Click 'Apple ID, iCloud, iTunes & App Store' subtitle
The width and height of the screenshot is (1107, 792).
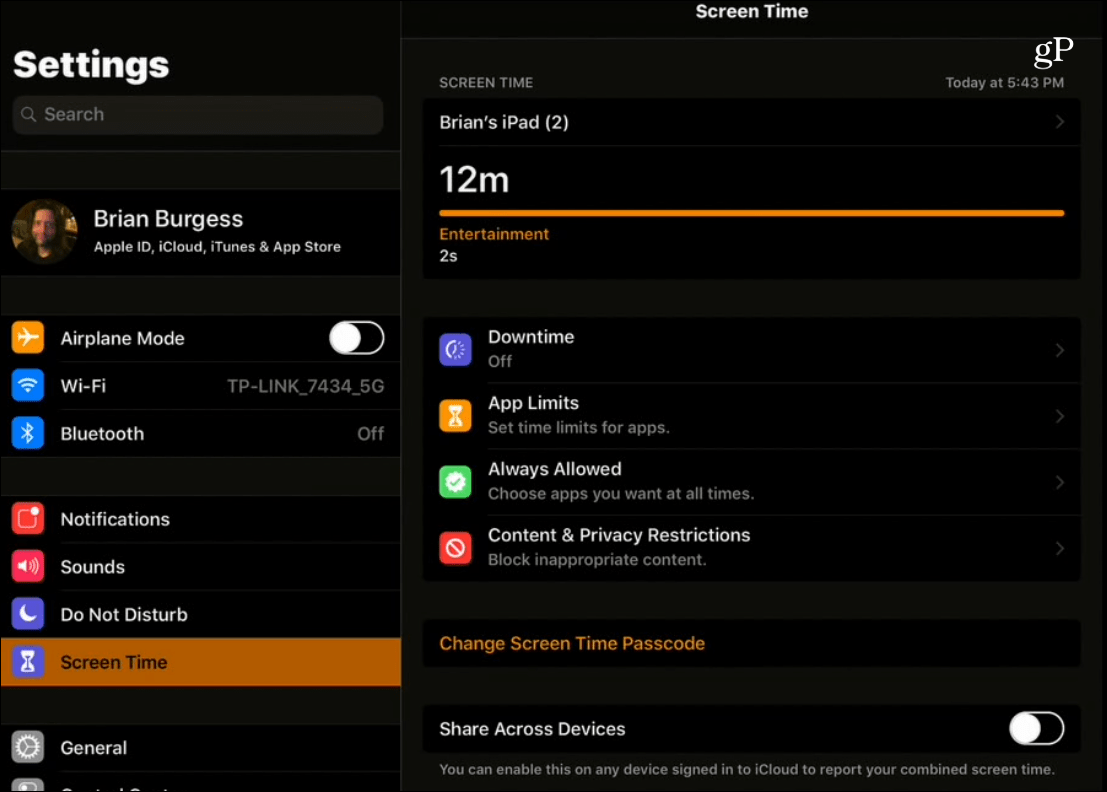point(217,247)
